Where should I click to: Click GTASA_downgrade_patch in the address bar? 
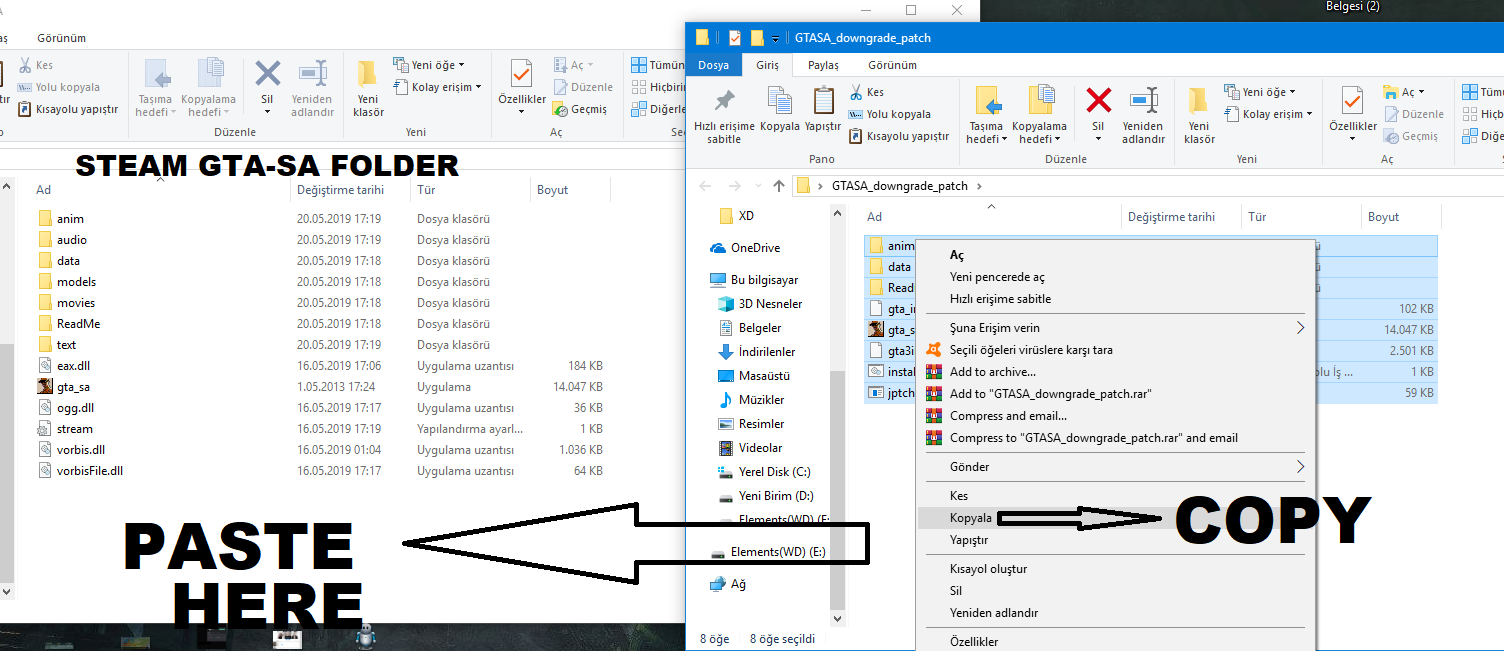click(x=900, y=186)
